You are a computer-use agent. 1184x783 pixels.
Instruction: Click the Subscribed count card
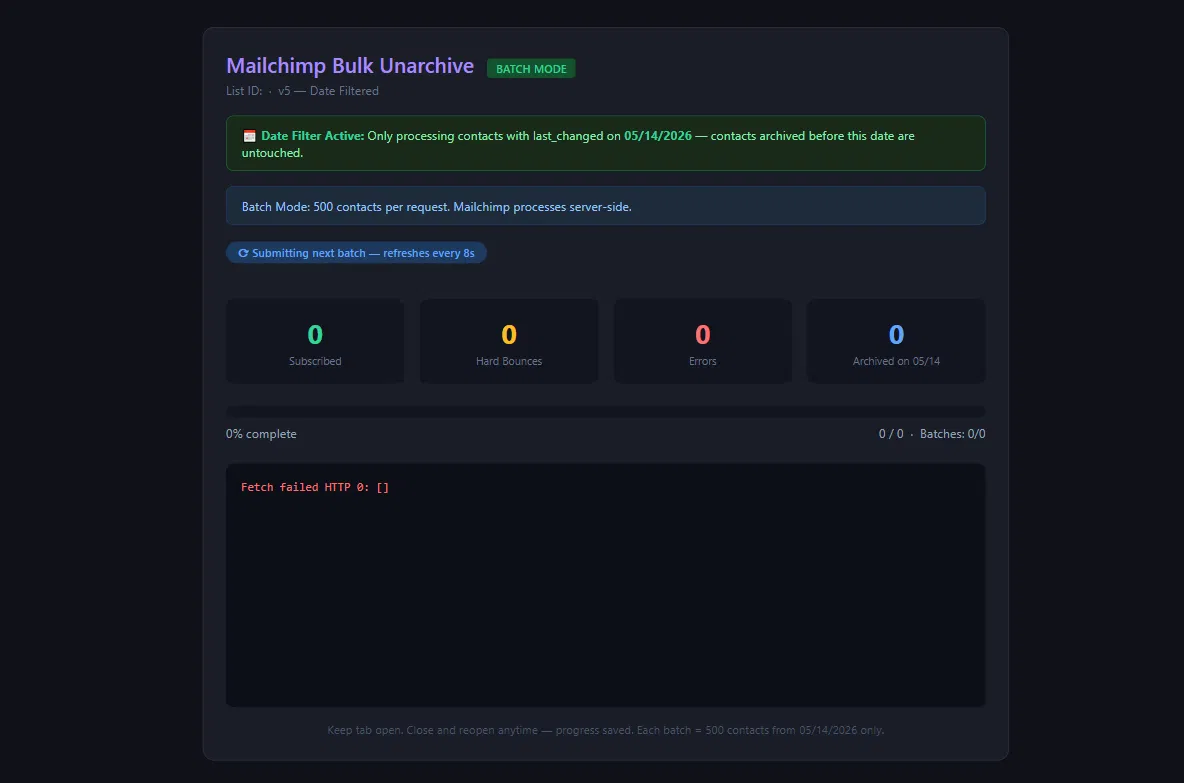click(x=315, y=341)
